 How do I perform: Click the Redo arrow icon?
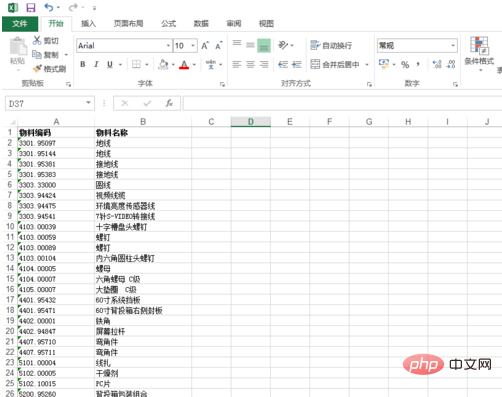click(x=73, y=7)
